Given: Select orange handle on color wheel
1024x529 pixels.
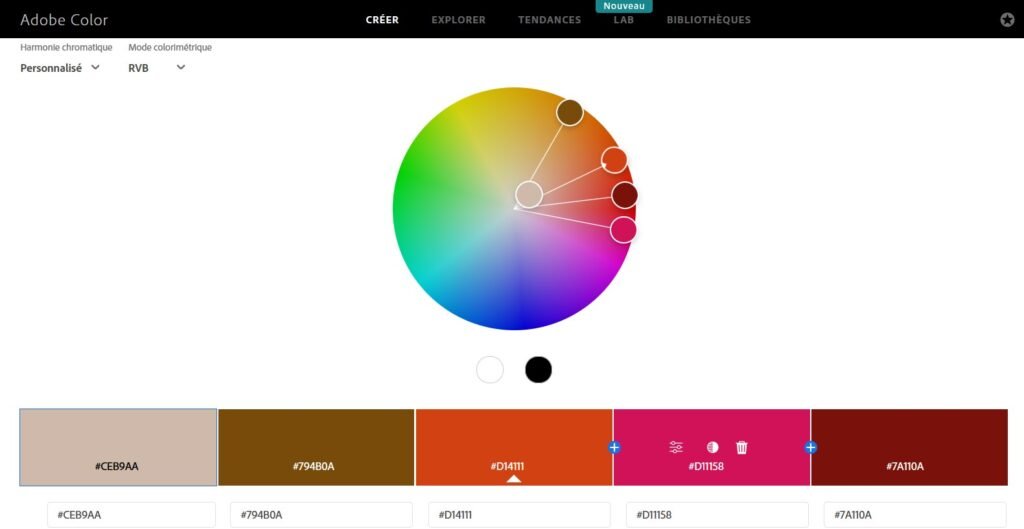Looking at the screenshot, I should [614, 160].
